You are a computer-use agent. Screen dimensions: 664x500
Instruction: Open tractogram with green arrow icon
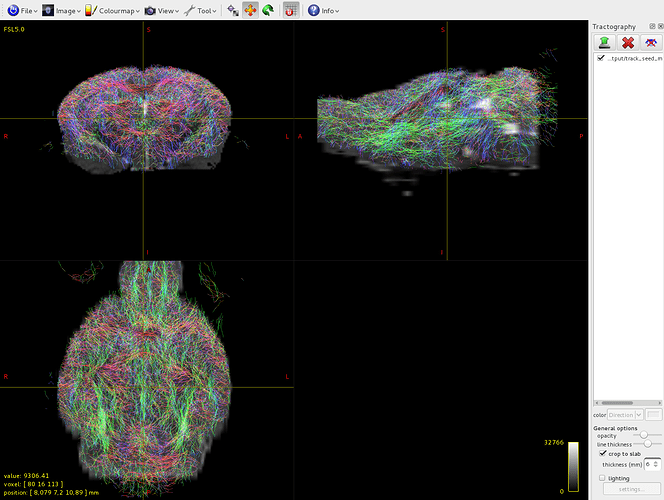pyautogui.click(x=604, y=42)
